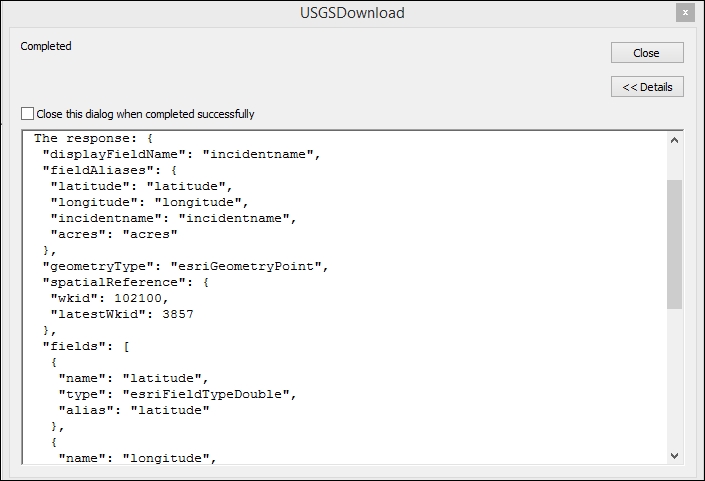Click the displayFieldName line in output
705x481 pixels.
(180, 155)
